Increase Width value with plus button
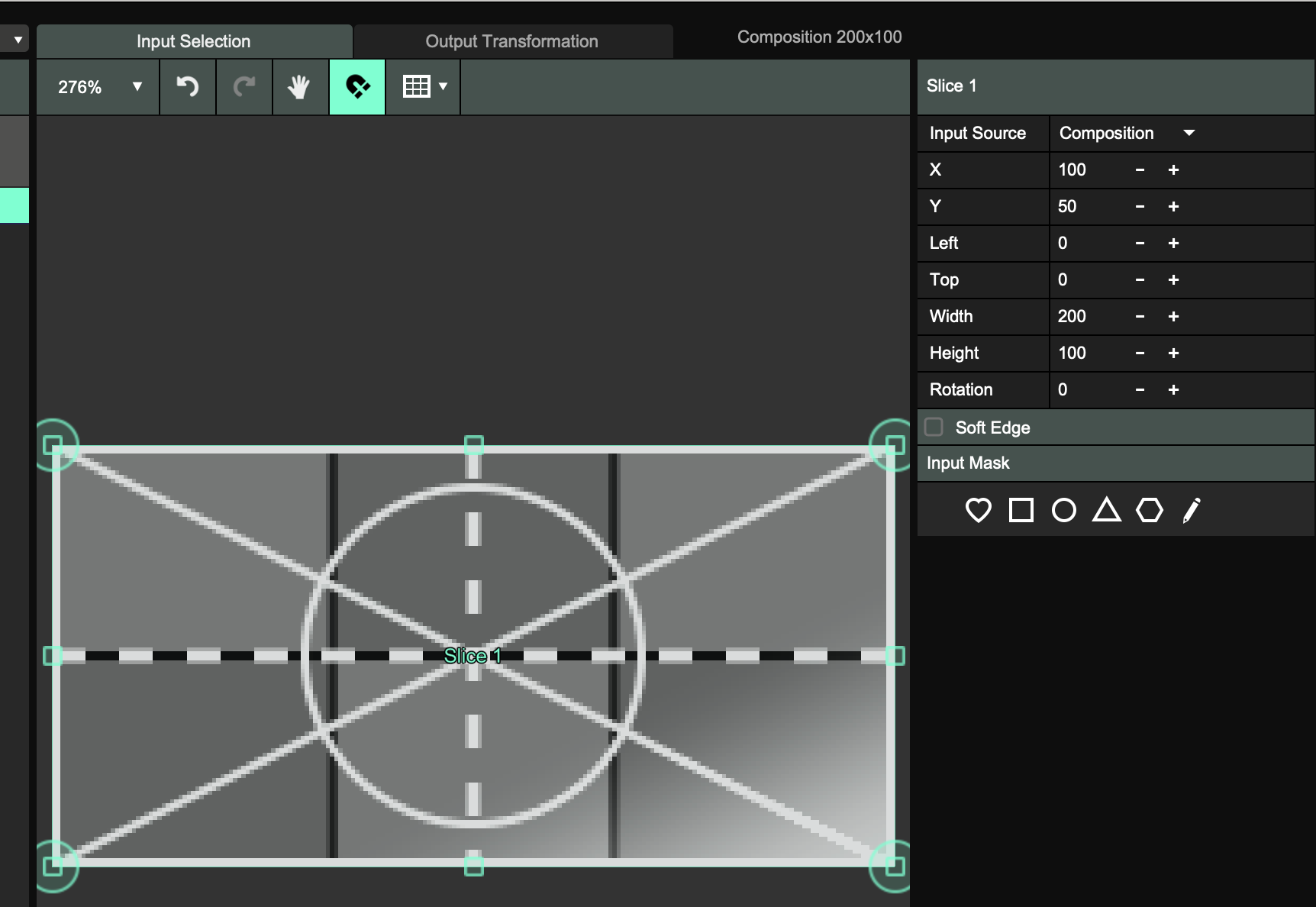 click(1173, 316)
